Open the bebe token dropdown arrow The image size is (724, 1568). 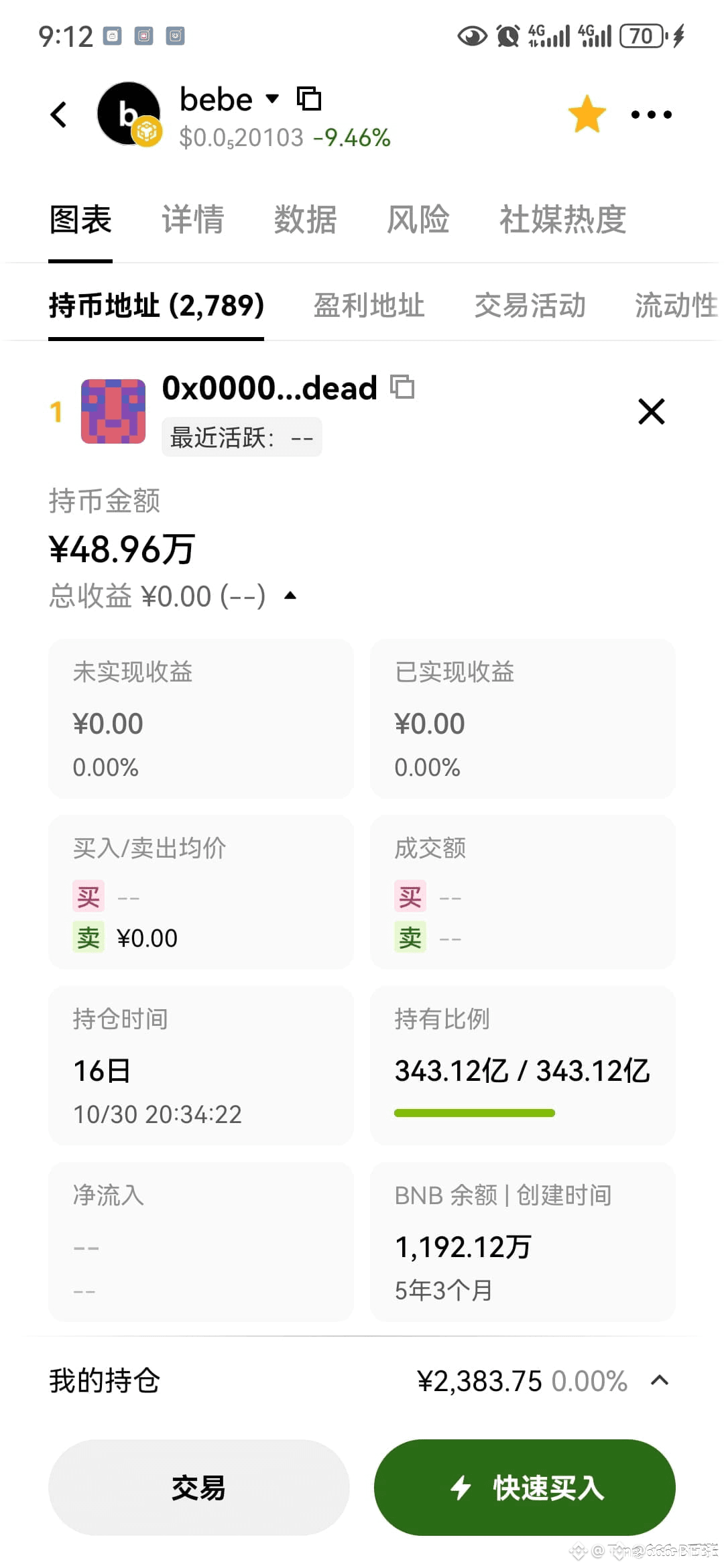click(x=272, y=99)
